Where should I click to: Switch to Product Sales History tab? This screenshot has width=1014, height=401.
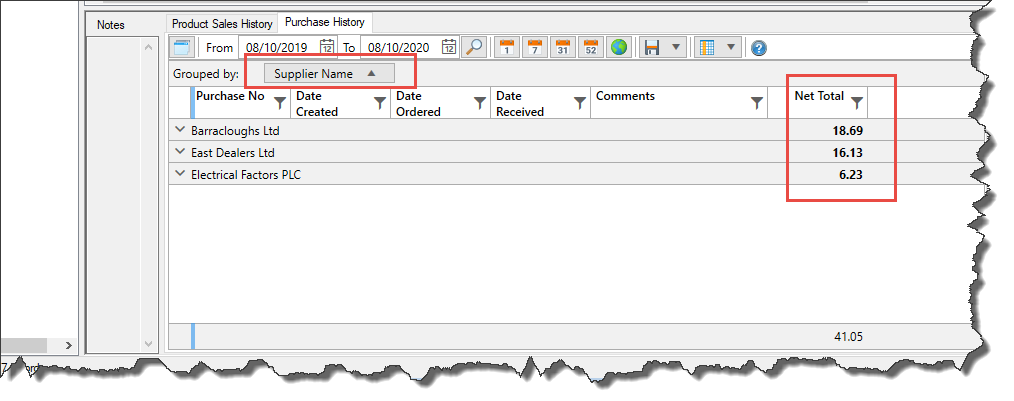coord(222,23)
